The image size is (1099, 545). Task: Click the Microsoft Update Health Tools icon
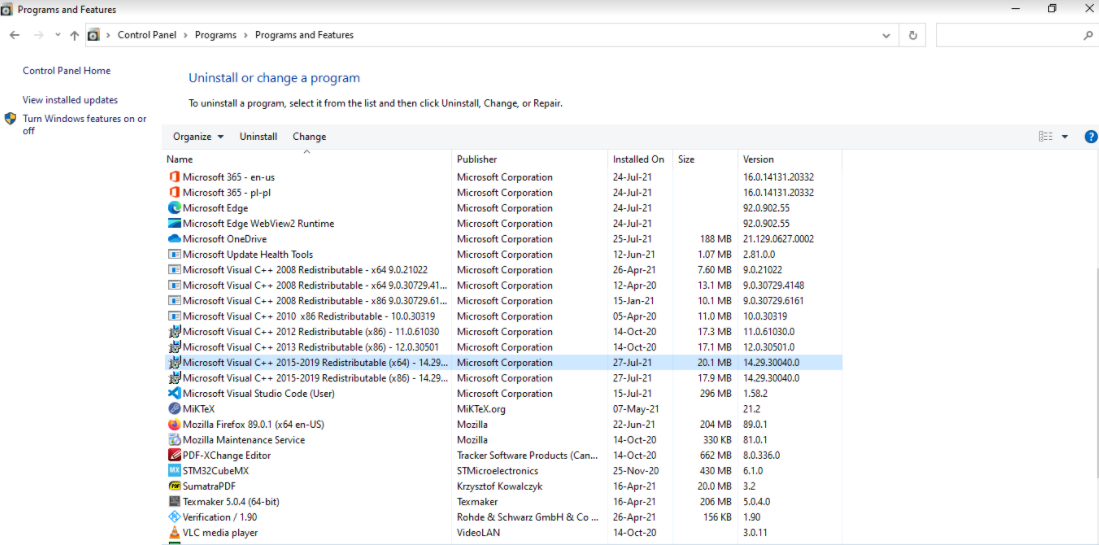coord(175,254)
